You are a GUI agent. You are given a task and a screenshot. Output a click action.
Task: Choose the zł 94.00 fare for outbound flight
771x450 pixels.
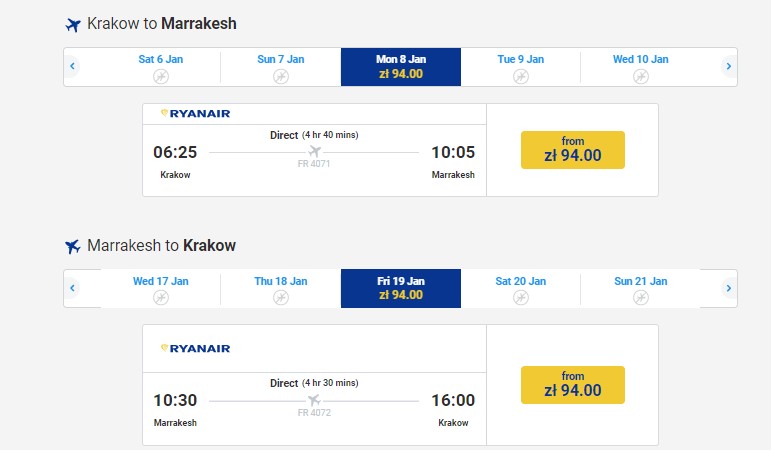[572, 149]
